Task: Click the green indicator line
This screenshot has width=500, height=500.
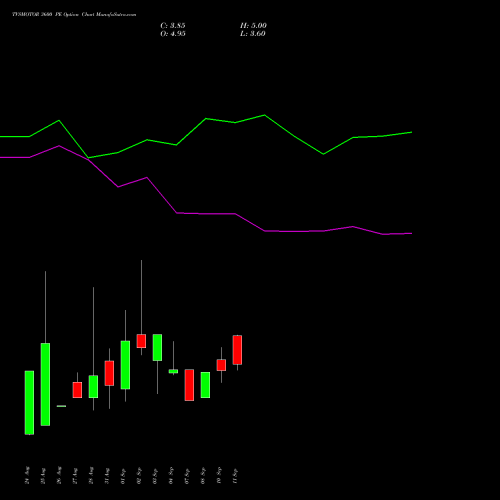Action: (x=206, y=119)
